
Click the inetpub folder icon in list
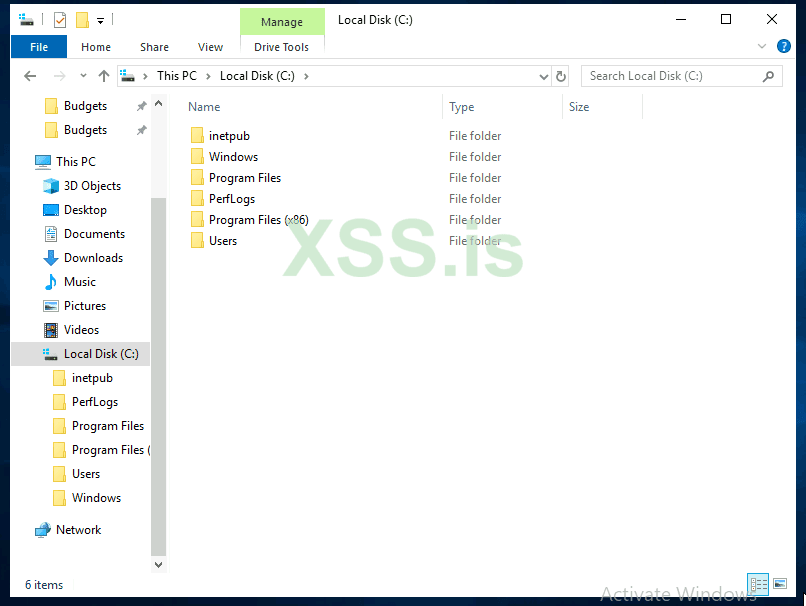point(197,136)
